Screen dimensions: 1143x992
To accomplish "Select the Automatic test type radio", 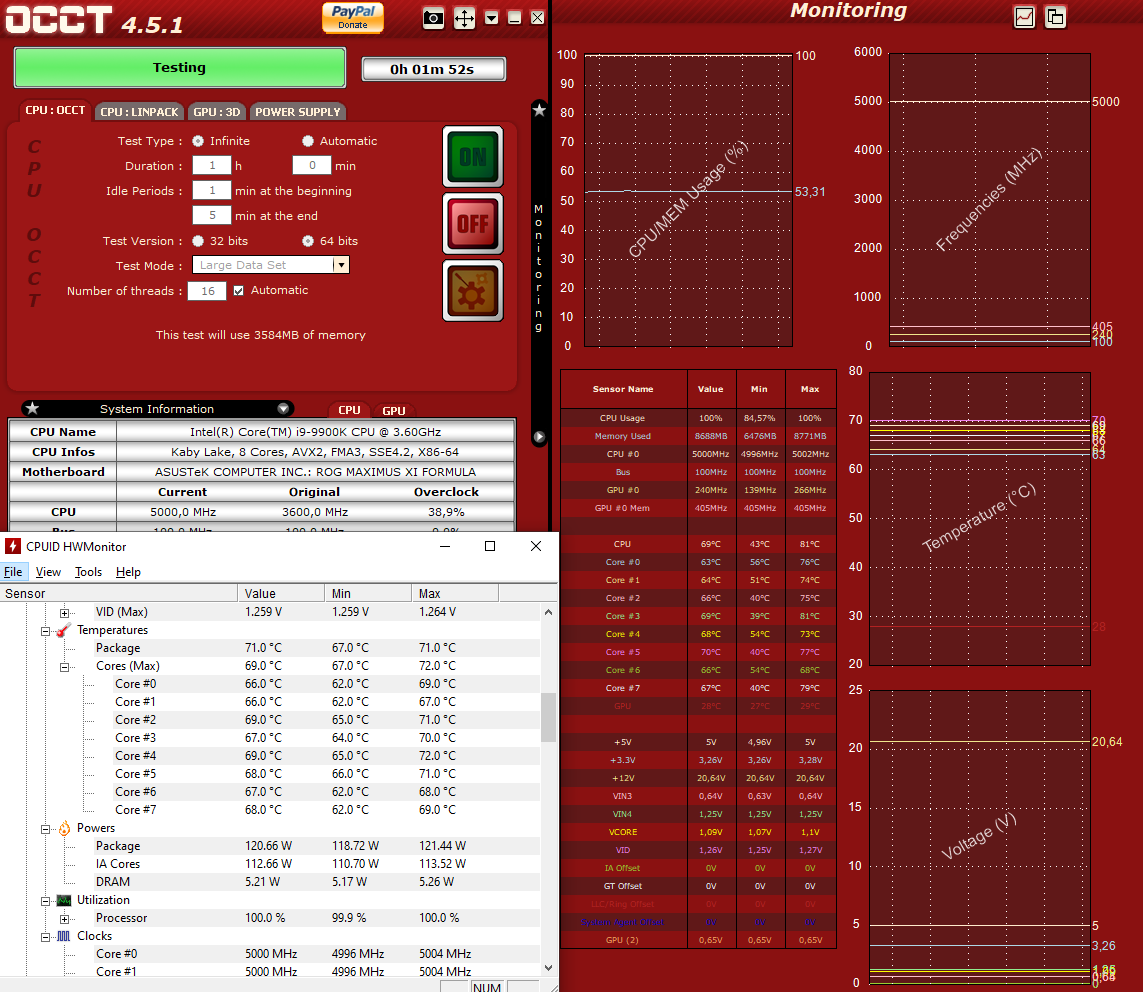I will (x=308, y=141).
